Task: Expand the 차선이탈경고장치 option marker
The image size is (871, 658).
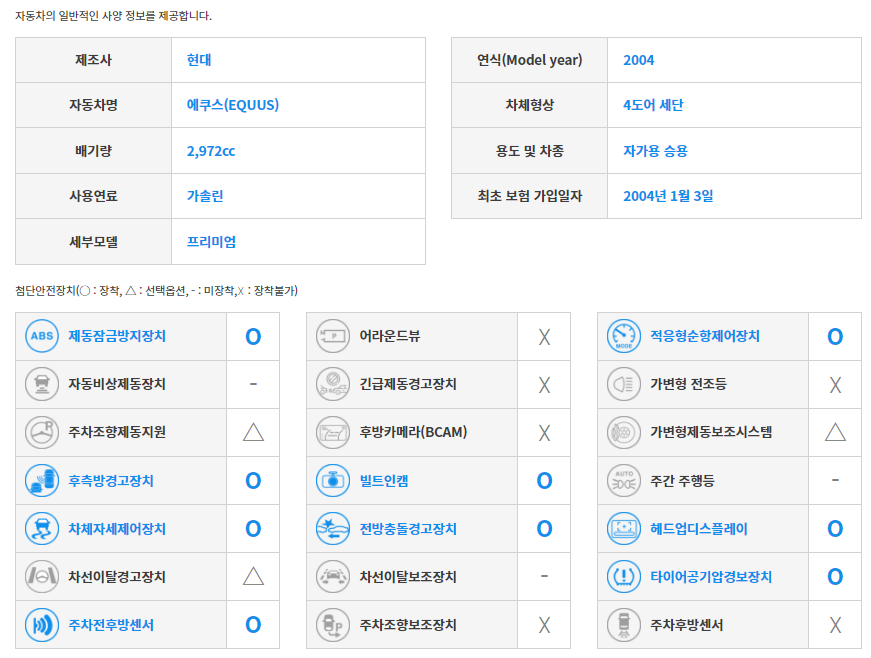Action: point(252,577)
